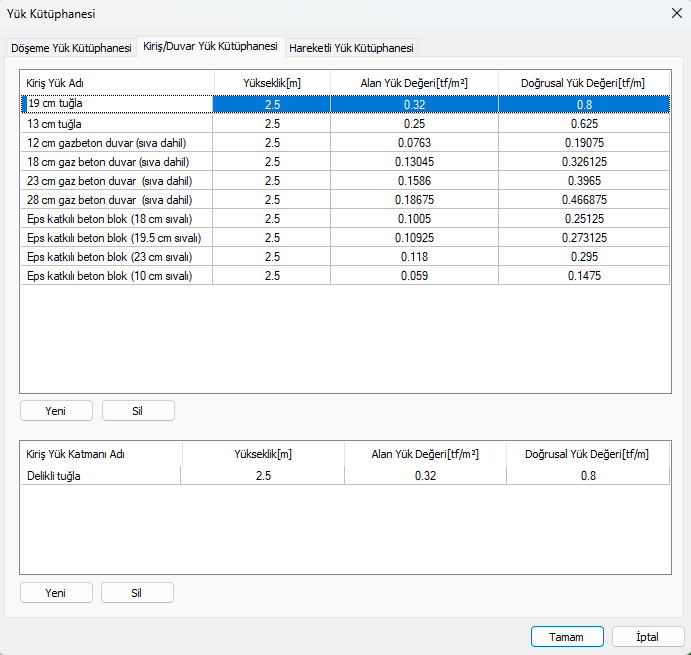Click the area load value 0.059

pyautogui.click(x=414, y=275)
